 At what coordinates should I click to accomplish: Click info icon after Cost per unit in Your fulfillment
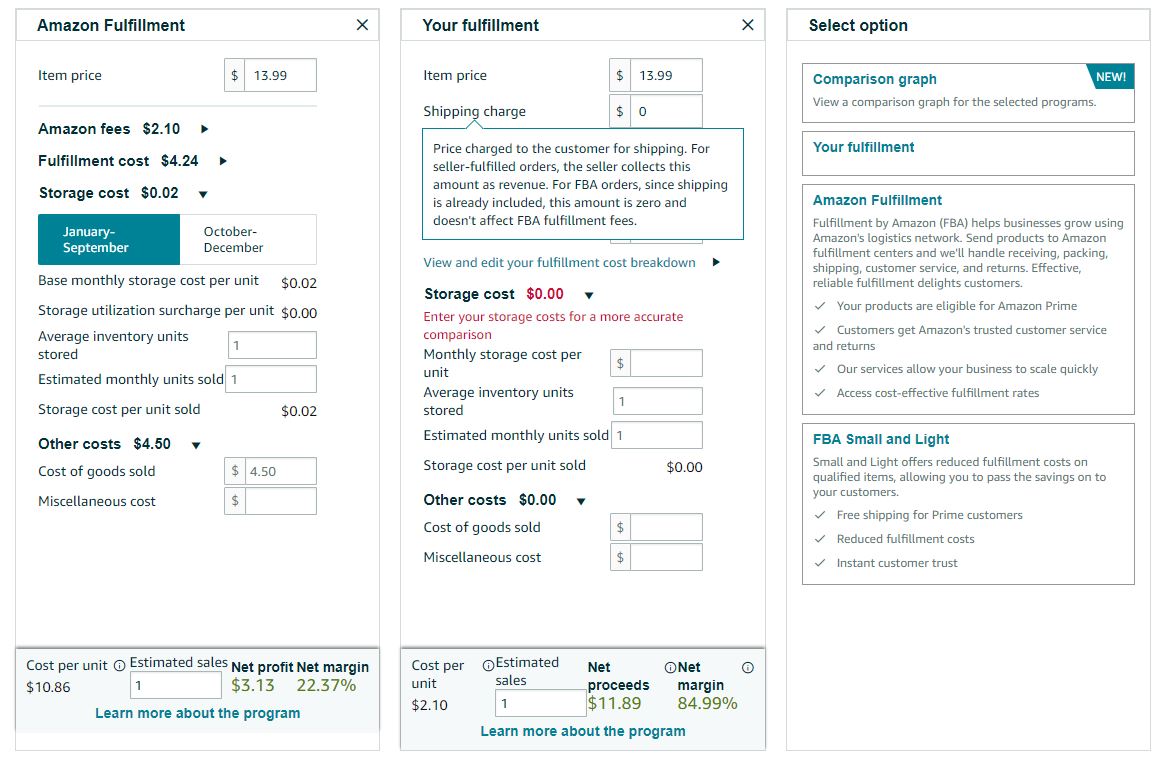click(x=488, y=666)
